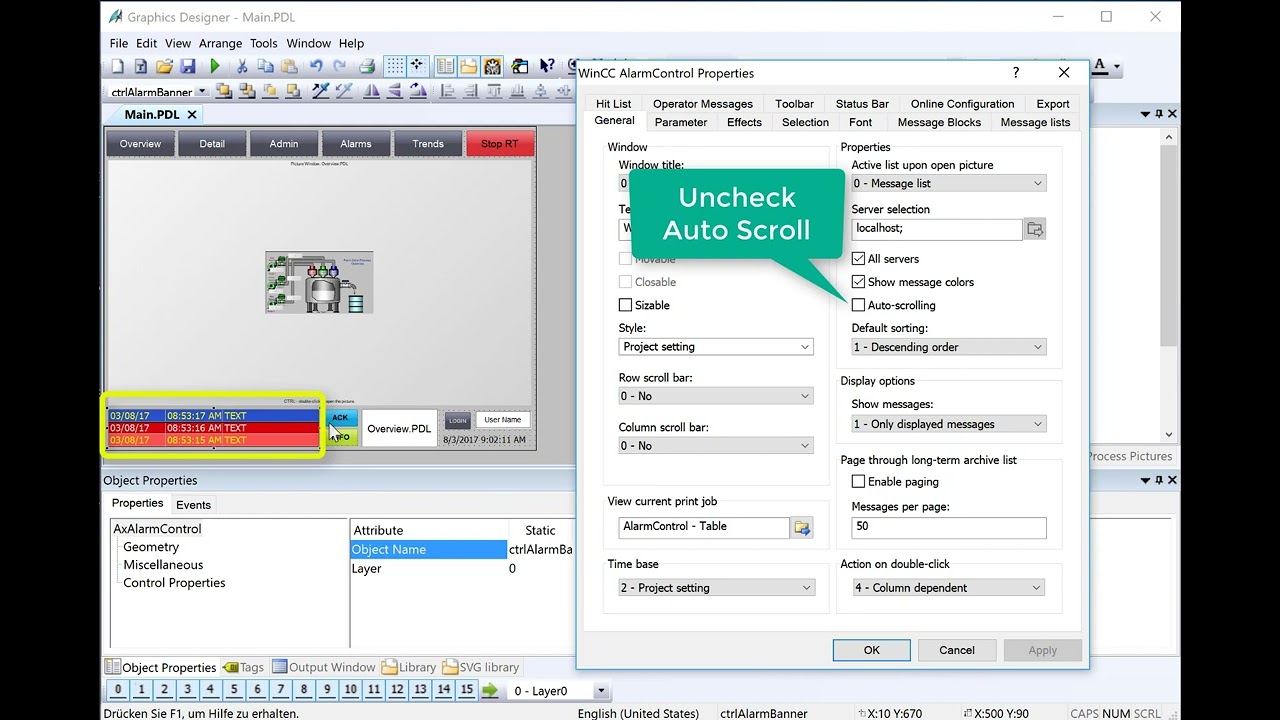The height and width of the screenshot is (720, 1280).
Task: Switch to the Events tab in Object Properties
Action: [x=193, y=505]
